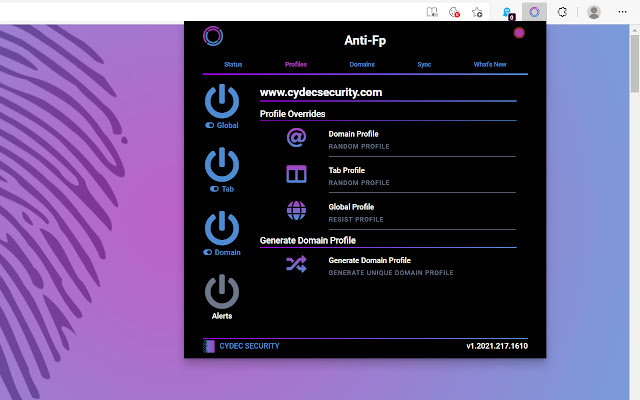The height and width of the screenshot is (400, 640).
Task: Go to the Sync tab
Action: pyautogui.click(x=424, y=64)
